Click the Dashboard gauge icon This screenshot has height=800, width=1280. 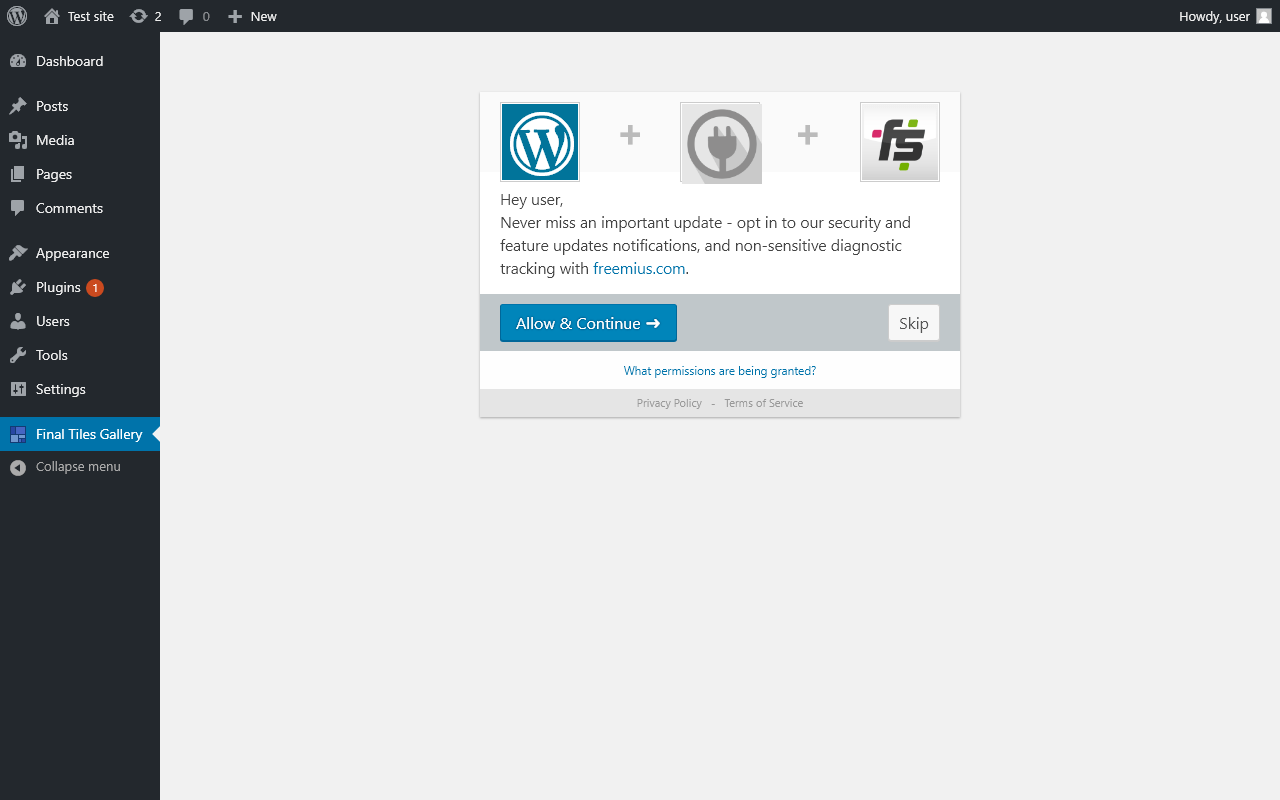tap(18, 61)
